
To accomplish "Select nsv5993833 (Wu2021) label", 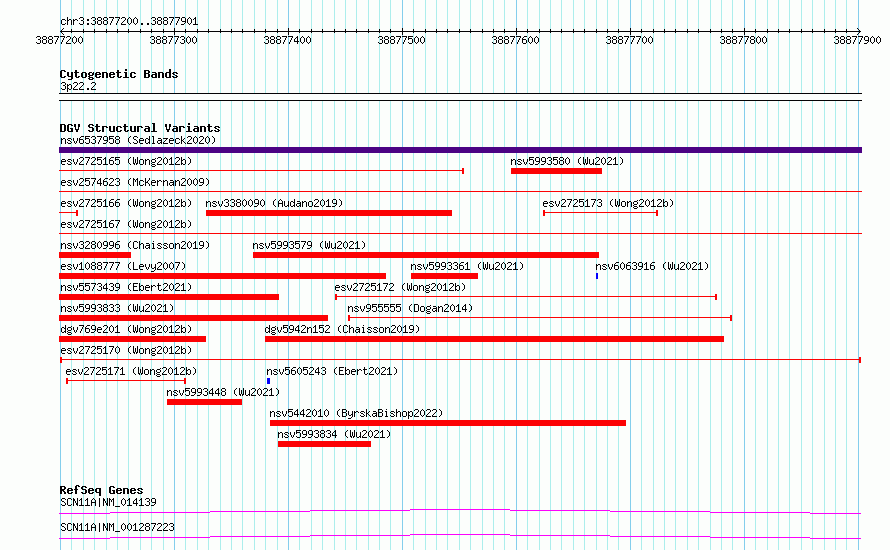I will point(117,308).
